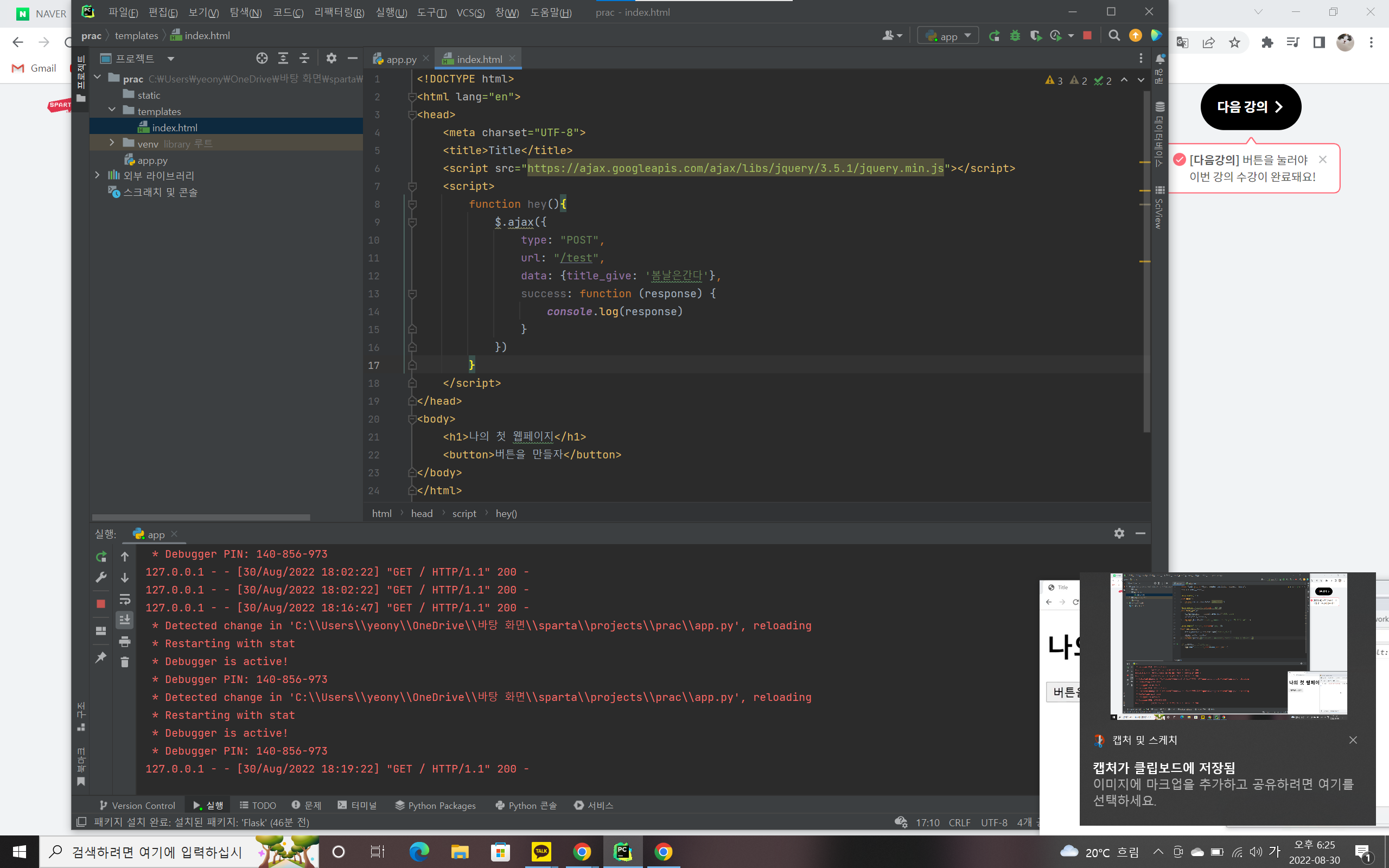Click the orange IDE update arrow icon
Screen dimensions: 1389x868
1135,36
